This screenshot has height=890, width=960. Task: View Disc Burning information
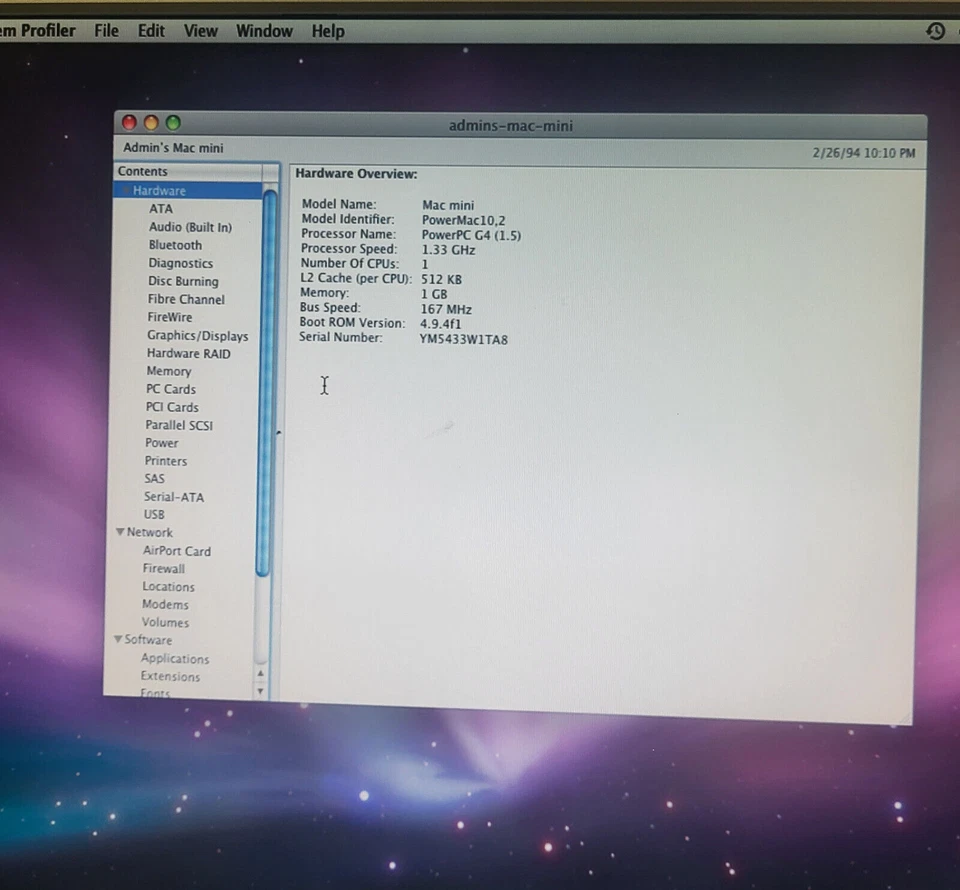183,281
